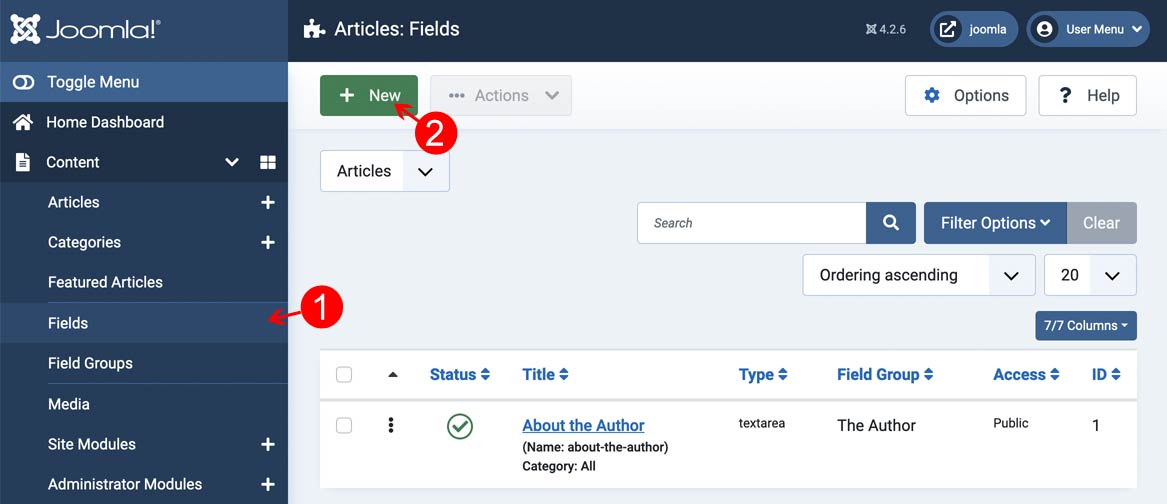
Task: Click into the Search input field
Action: [751, 223]
